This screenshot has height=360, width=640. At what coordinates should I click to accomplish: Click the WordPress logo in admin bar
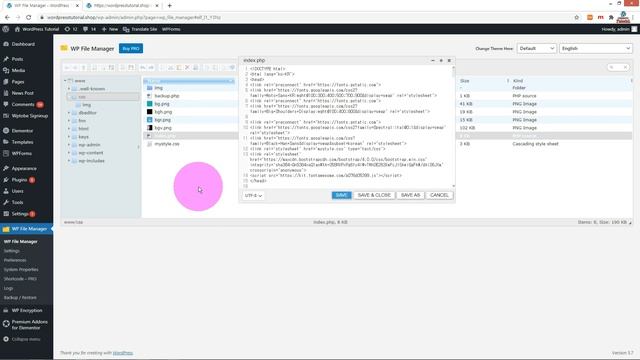pyautogui.click(x=6, y=29)
